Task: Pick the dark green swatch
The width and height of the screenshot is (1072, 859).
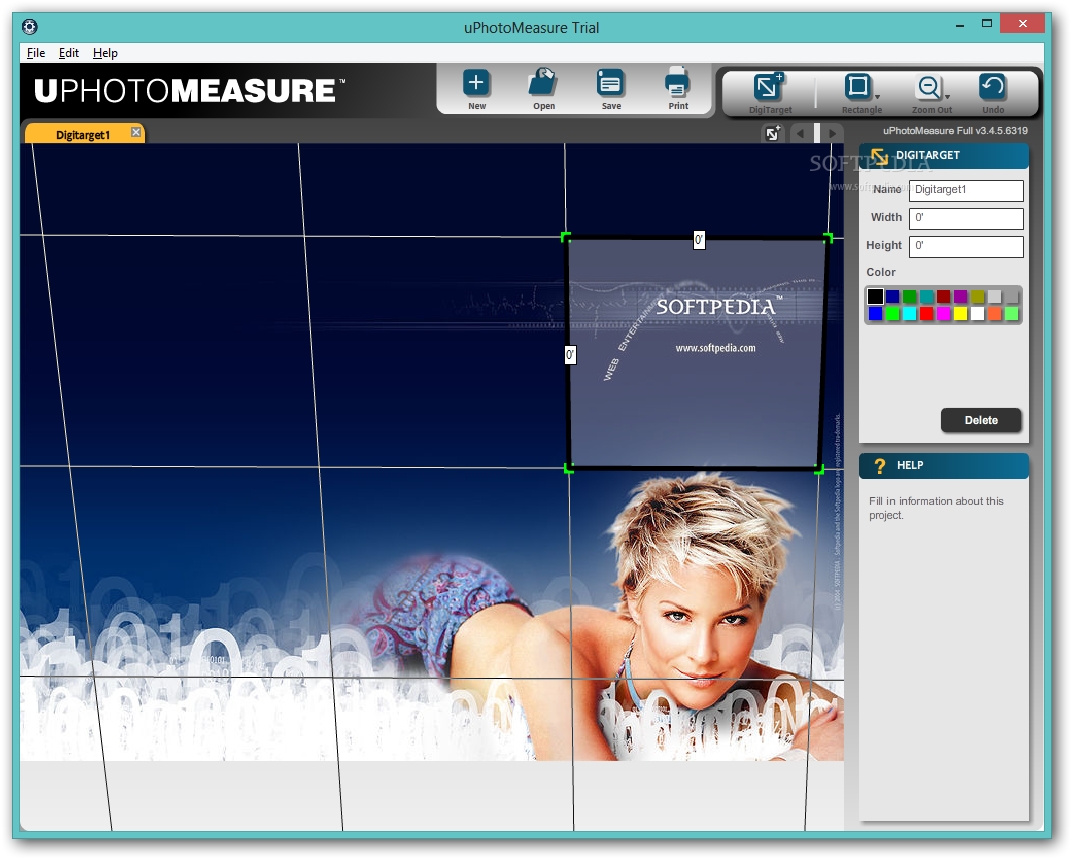Action: coord(909,296)
